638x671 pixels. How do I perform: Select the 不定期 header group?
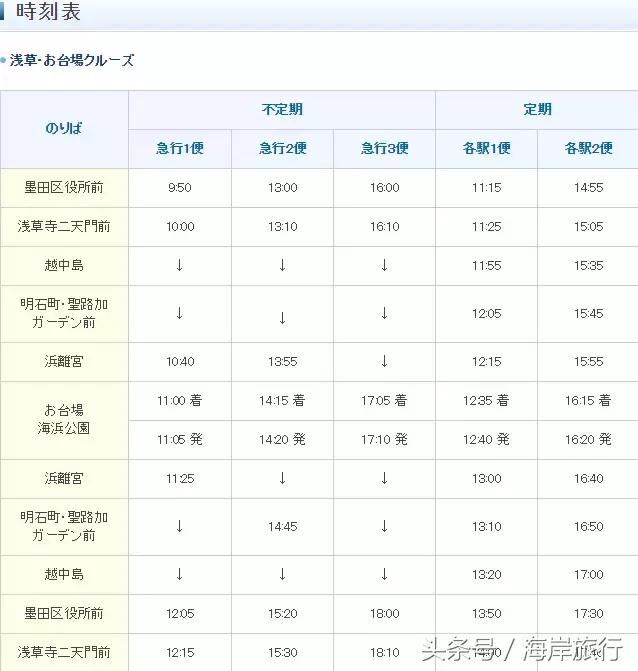point(282,109)
